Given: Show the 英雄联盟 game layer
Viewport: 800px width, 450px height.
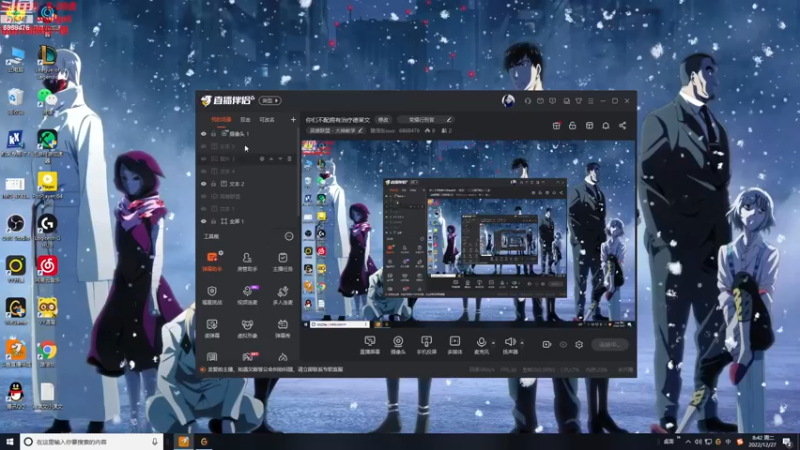Looking at the screenshot, I should [204, 196].
